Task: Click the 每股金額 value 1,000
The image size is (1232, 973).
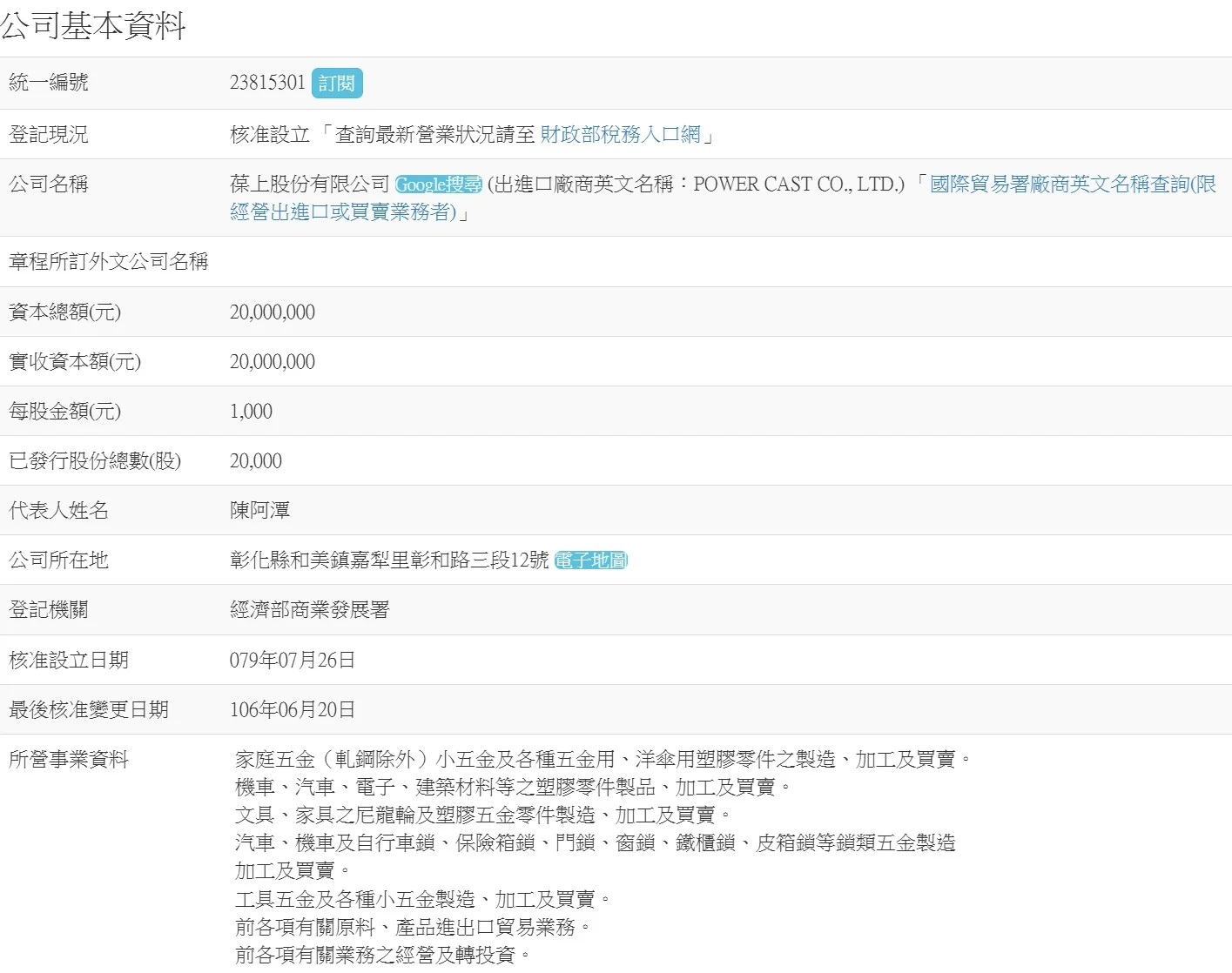Action: pyautogui.click(x=251, y=412)
